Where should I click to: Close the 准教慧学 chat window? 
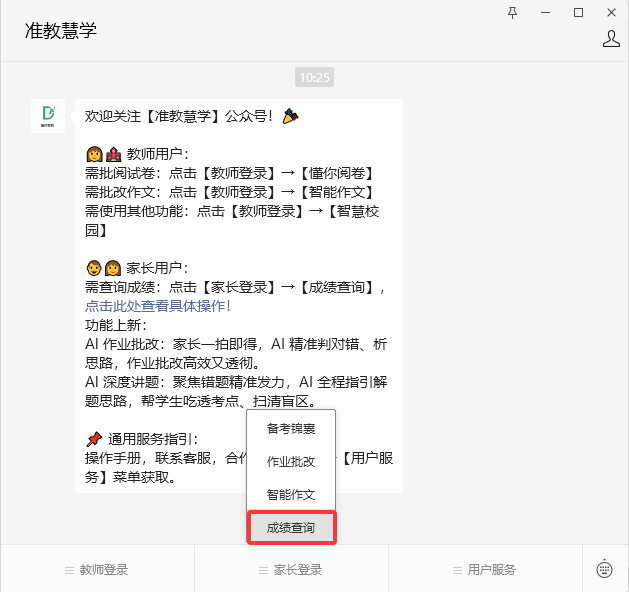[x=611, y=13]
